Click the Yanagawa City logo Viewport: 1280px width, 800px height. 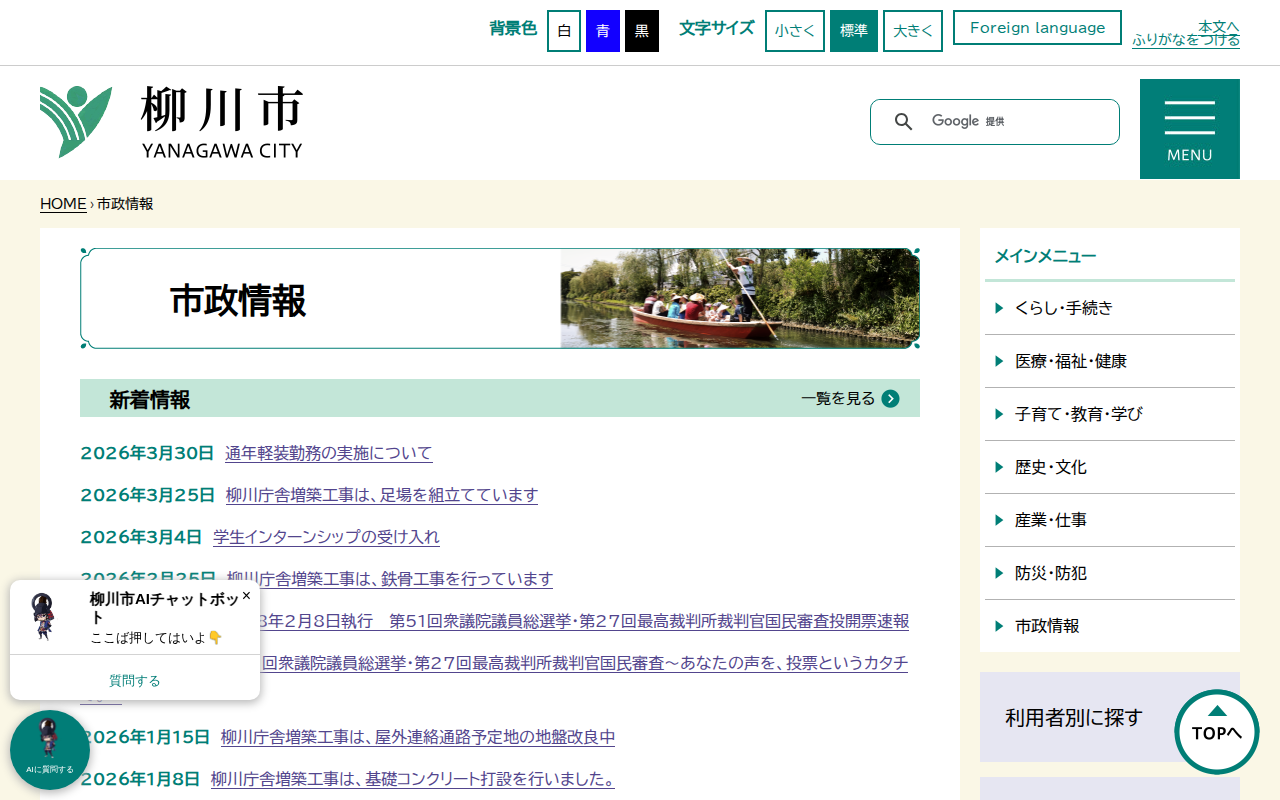(x=171, y=122)
